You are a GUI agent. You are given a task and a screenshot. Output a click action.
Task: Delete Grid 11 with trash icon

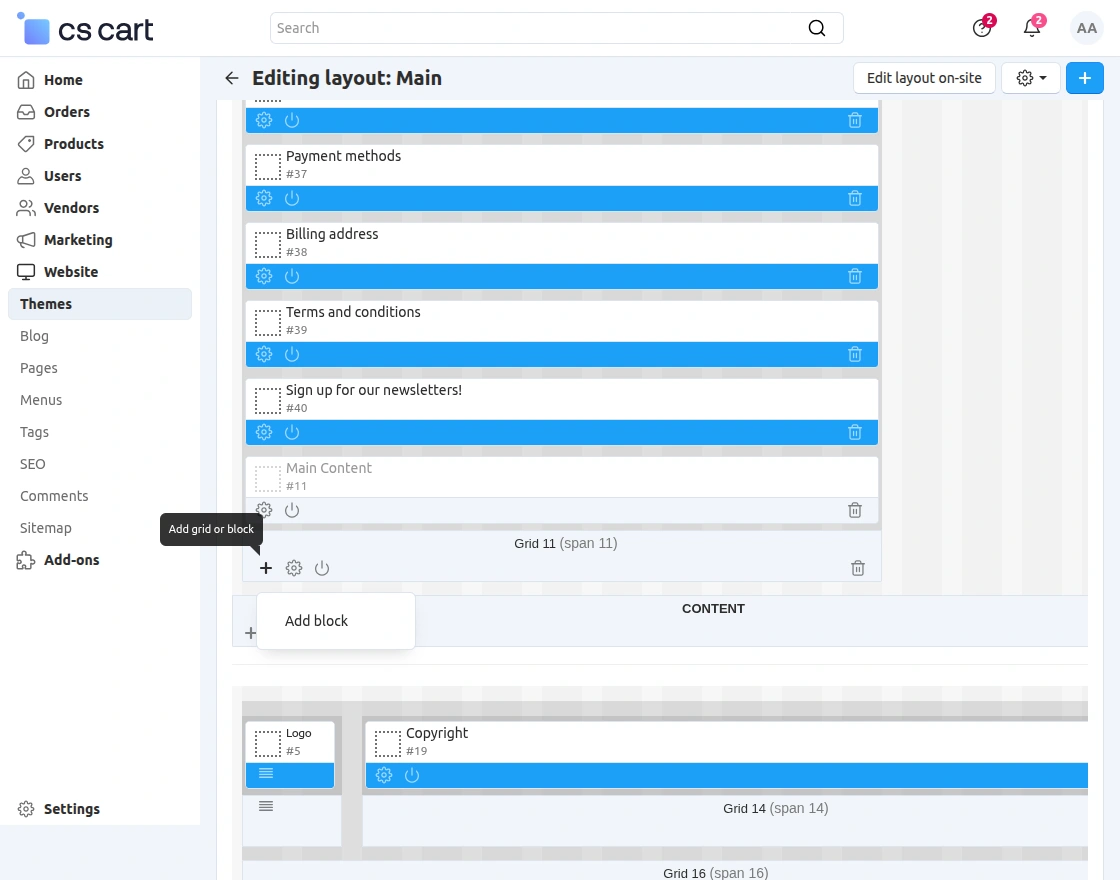coord(858,568)
